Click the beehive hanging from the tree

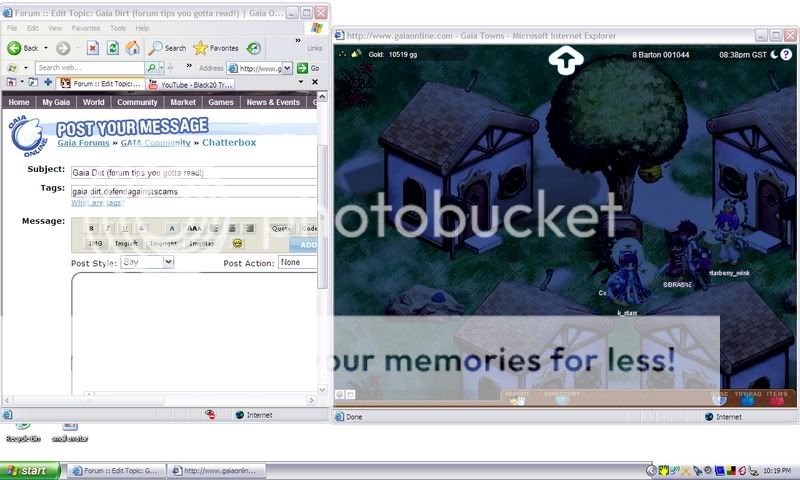650,172
